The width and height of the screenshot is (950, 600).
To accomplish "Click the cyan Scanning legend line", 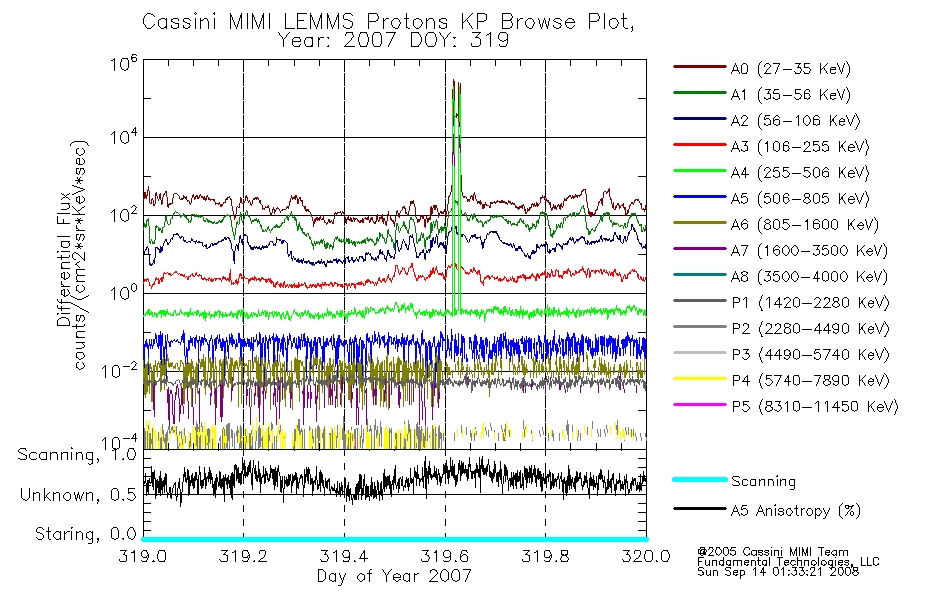I will [699, 479].
